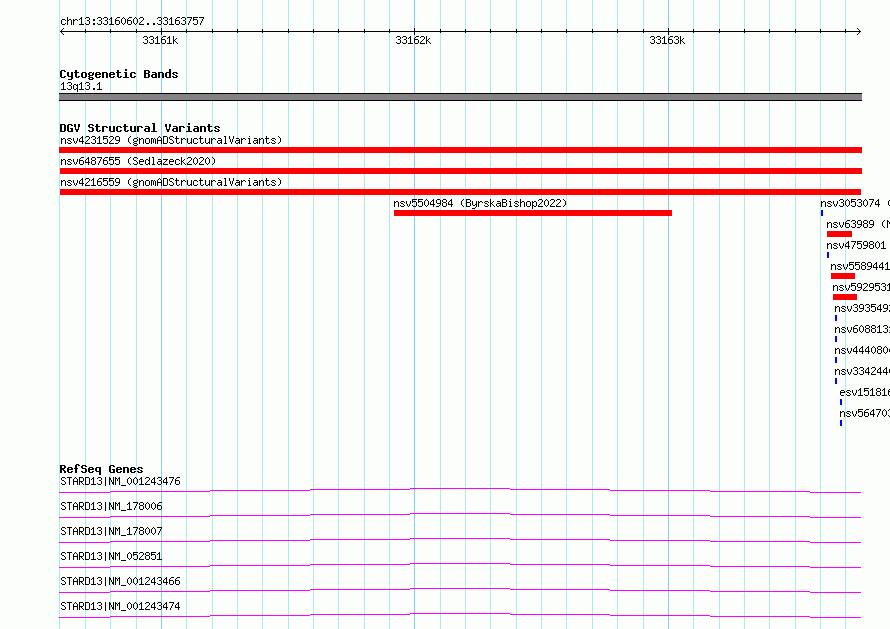Select the red bar under the nsv5589441 label
890x629 pixels.
[x=843, y=276]
